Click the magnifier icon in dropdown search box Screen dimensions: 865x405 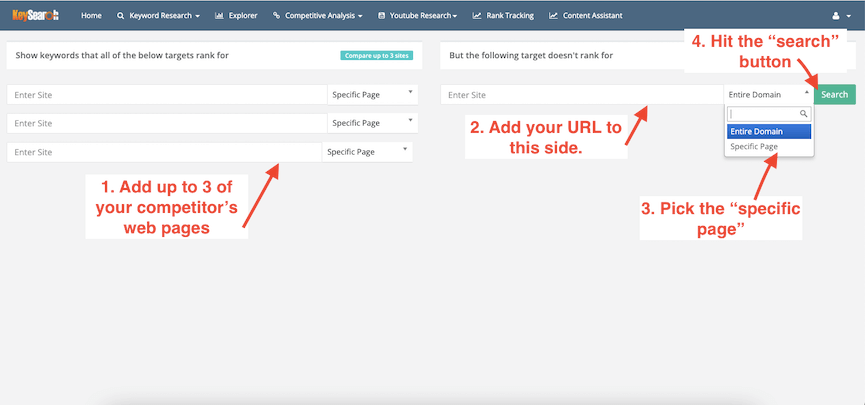[x=804, y=114]
